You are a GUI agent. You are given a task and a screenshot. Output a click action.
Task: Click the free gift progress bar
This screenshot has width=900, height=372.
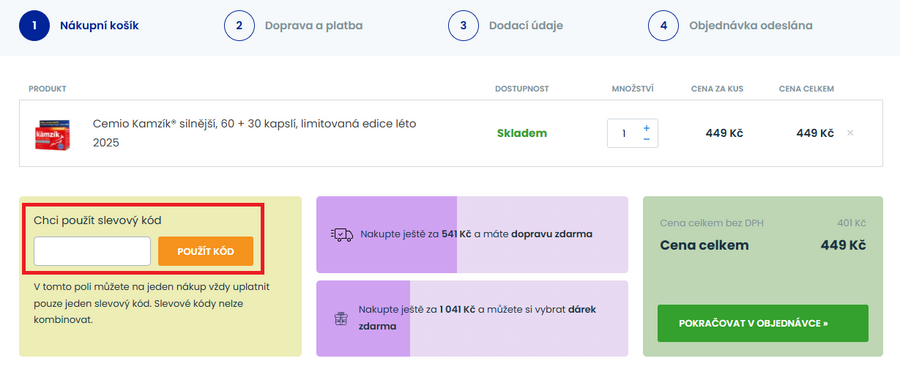(472, 319)
